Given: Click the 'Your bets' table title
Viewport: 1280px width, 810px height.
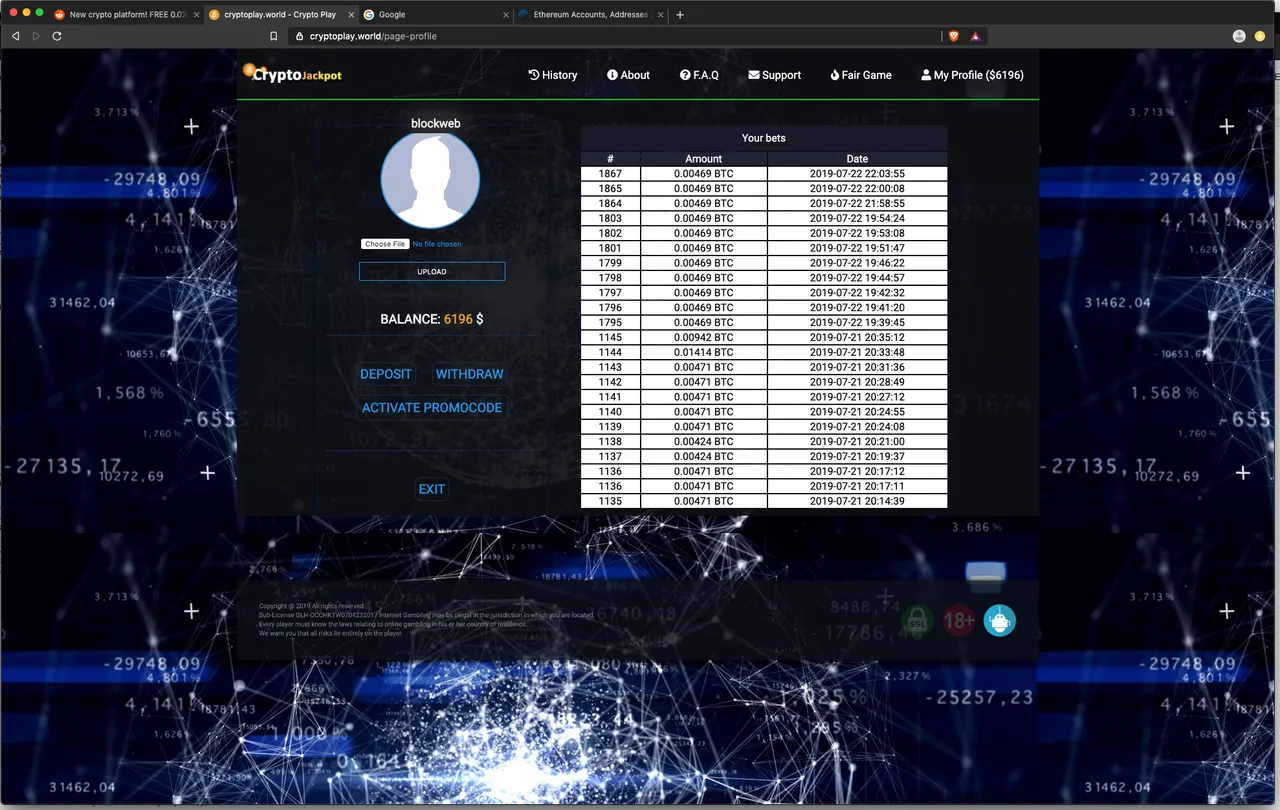Looking at the screenshot, I should coord(764,138).
